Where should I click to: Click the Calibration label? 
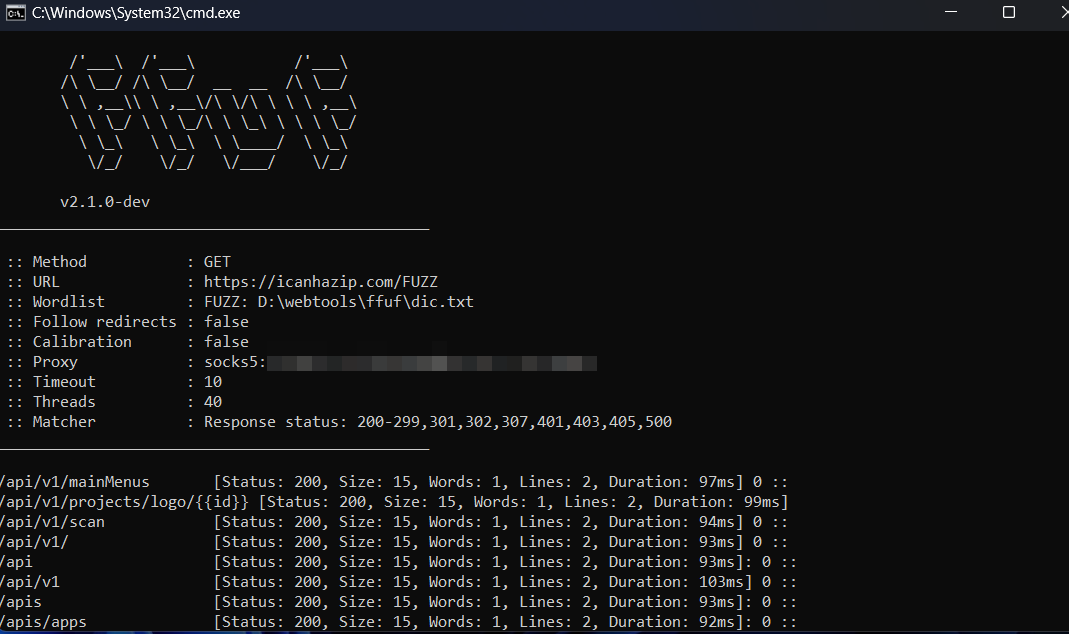point(82,342)
